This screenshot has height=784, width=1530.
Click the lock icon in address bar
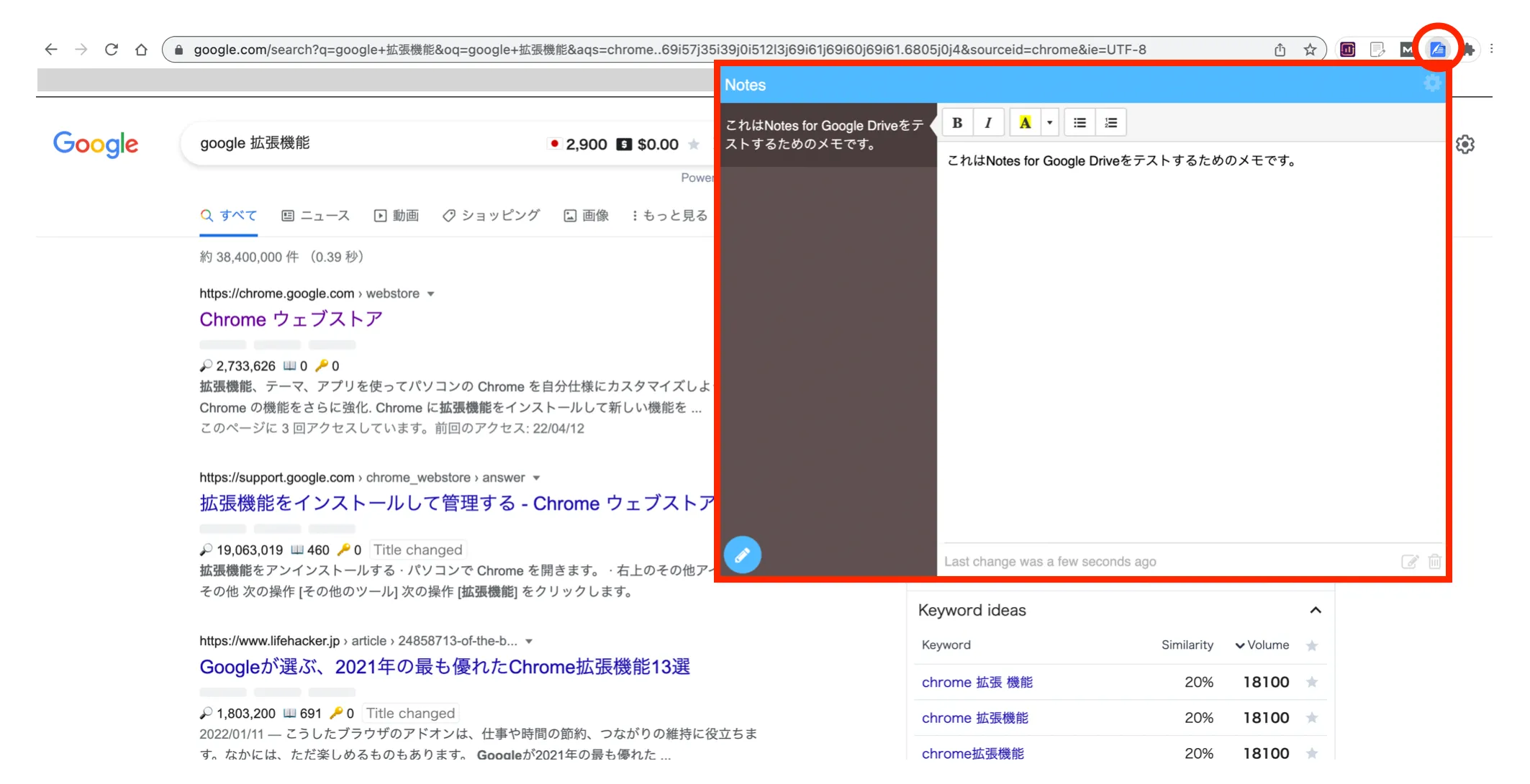(x=178, y=50)
